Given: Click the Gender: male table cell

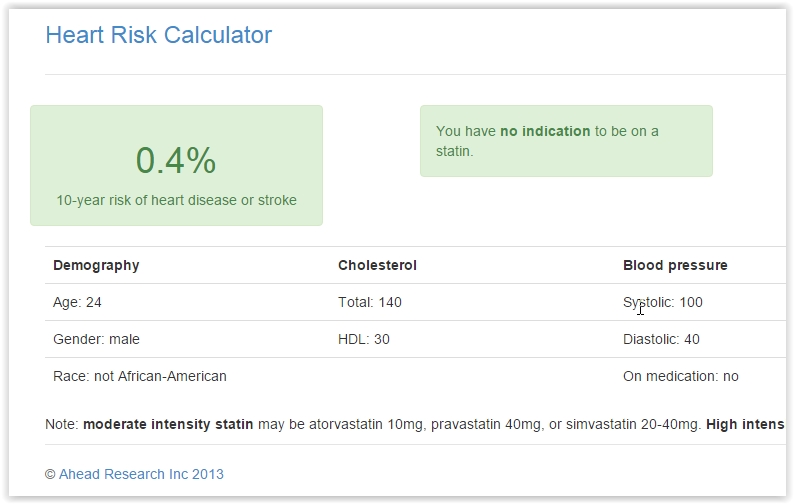Looking at the screenshot, I should coord(96,339).
